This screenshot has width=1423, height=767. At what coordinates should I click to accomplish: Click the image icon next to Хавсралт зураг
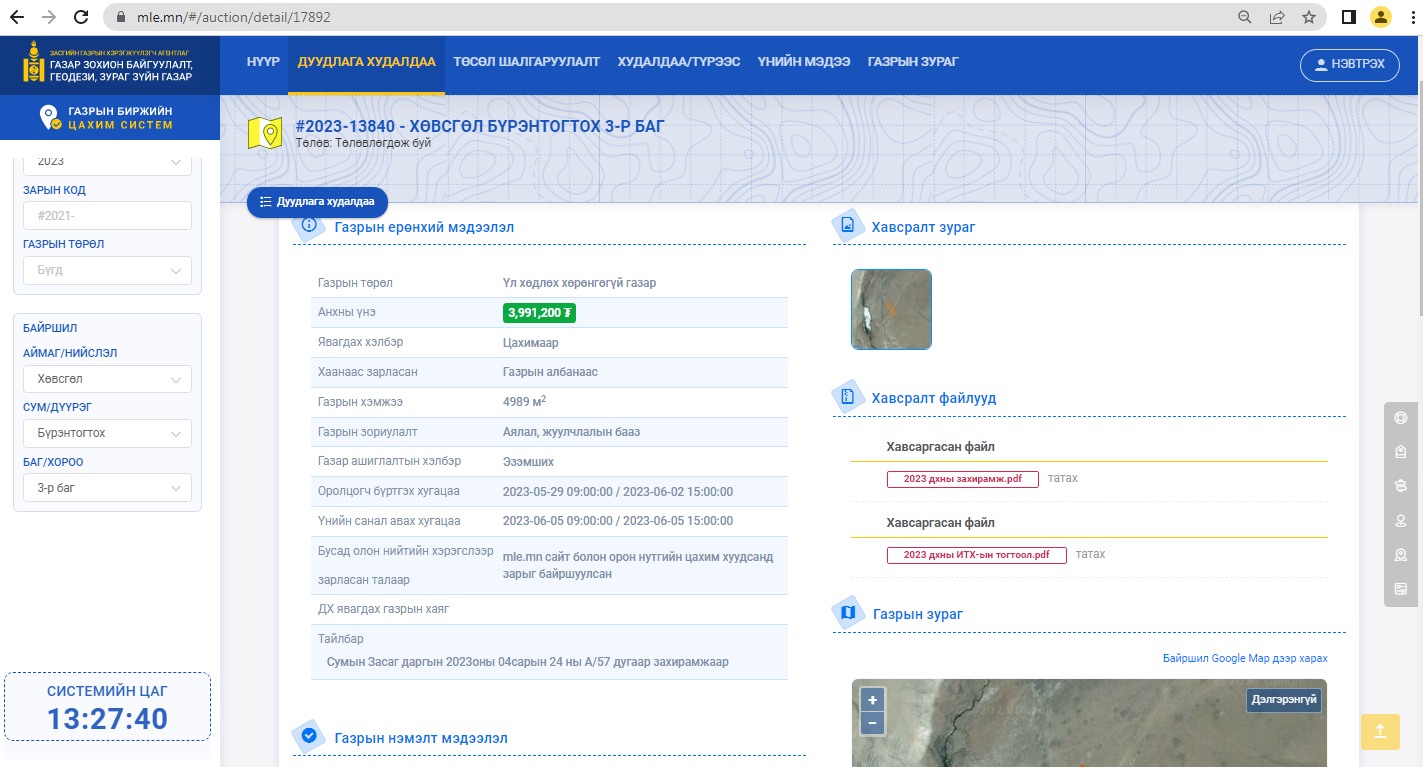click(x=848, y=226)
